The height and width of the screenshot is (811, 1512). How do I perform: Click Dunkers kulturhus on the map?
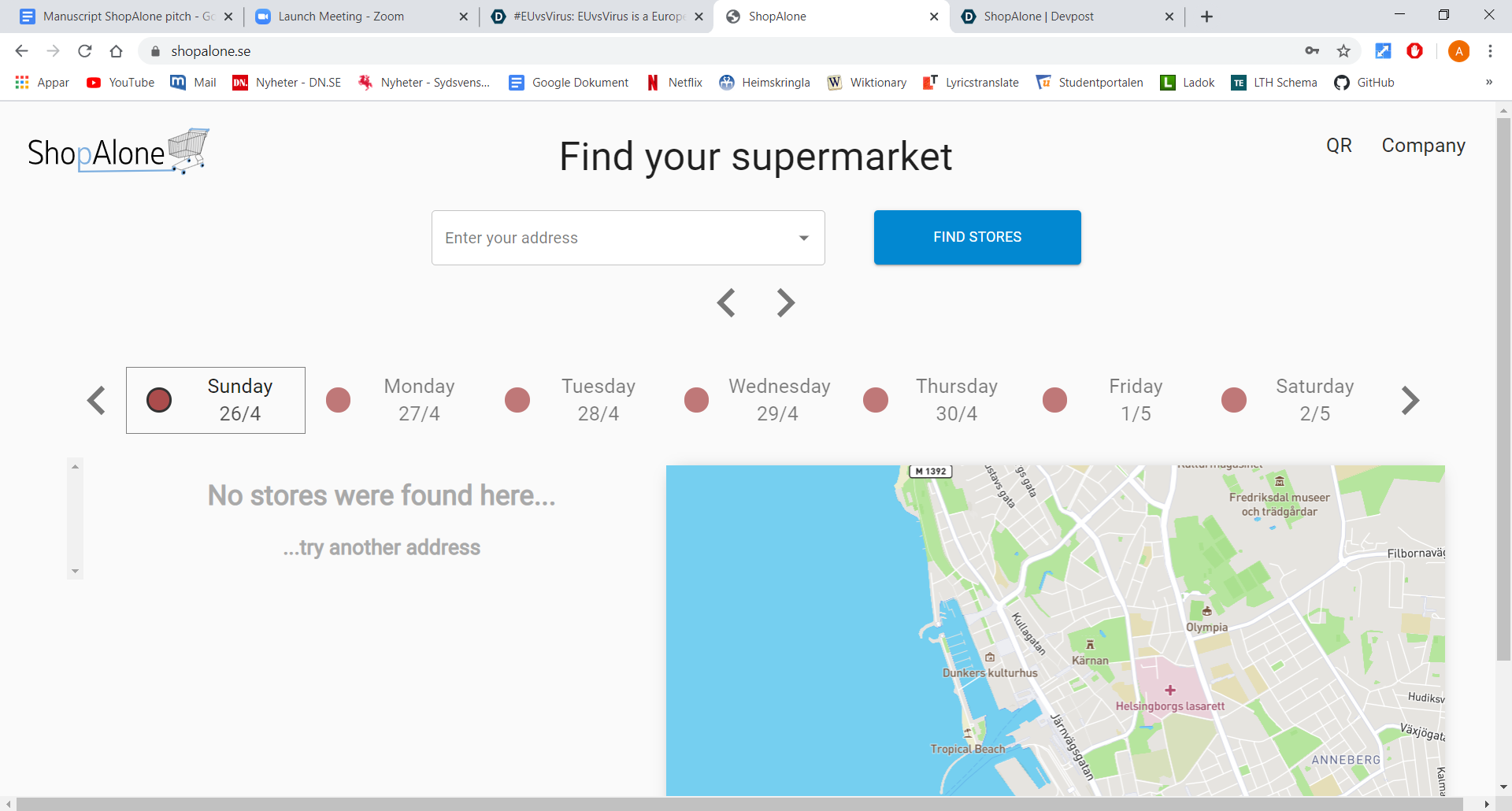pyautogui.click(x=990, y=672)
